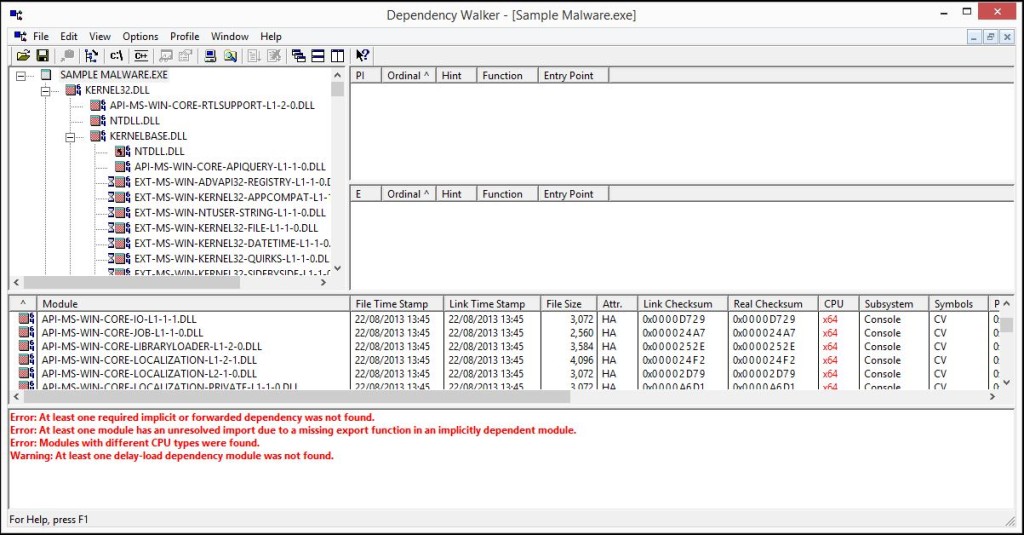Click the tree pane scroll up arrow
Image resolution: width=1024 pixels, height=535 pixels.
point(338,74)
